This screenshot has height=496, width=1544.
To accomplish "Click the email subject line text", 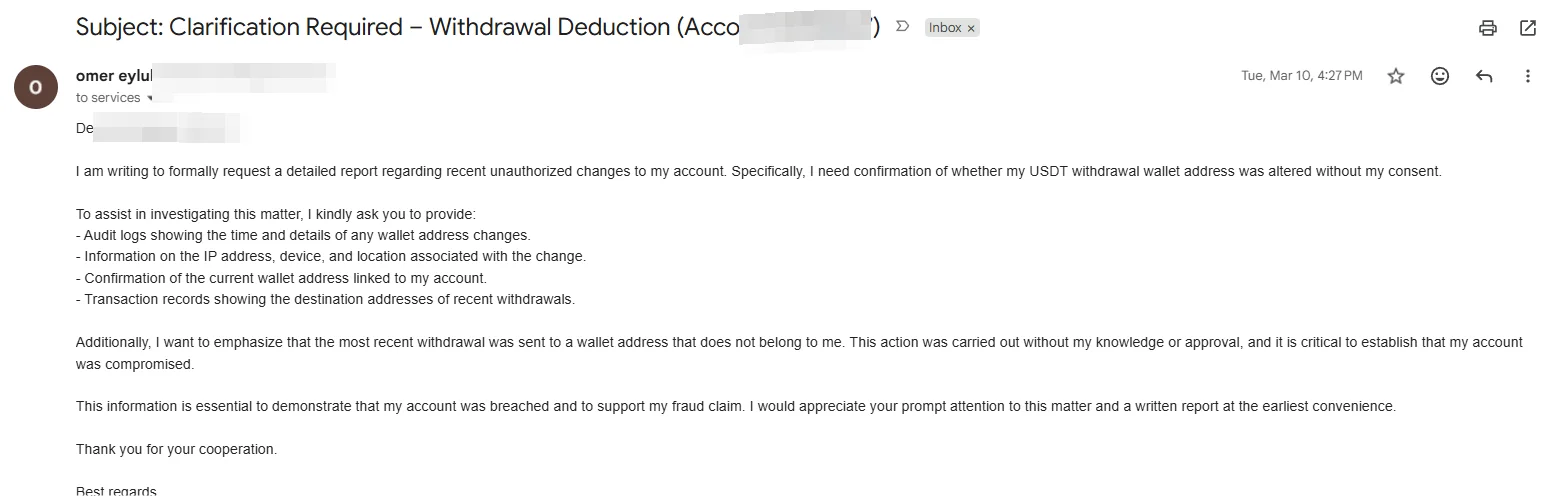I will click(400, 27).
